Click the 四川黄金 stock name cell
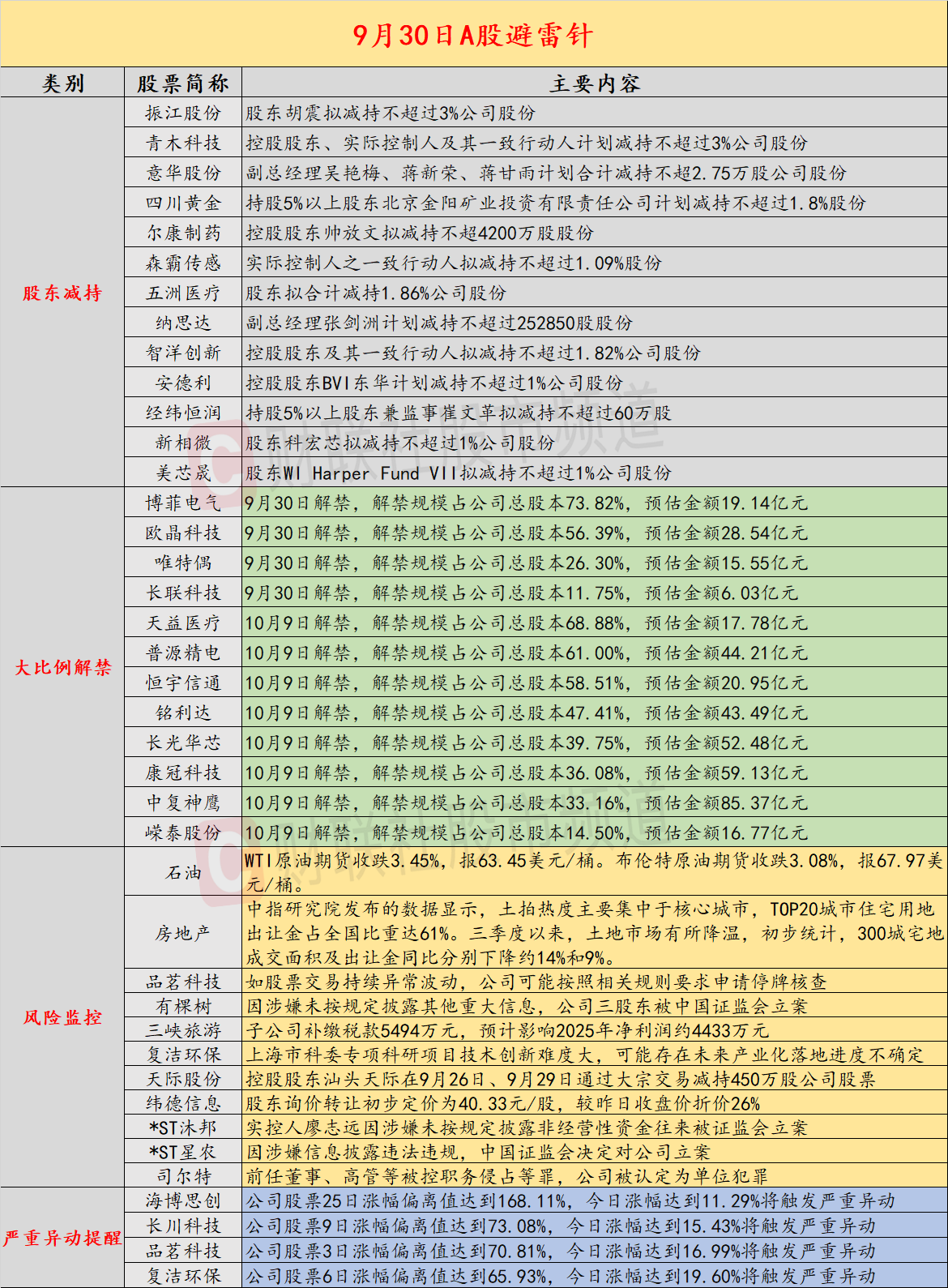 (183, 203)
